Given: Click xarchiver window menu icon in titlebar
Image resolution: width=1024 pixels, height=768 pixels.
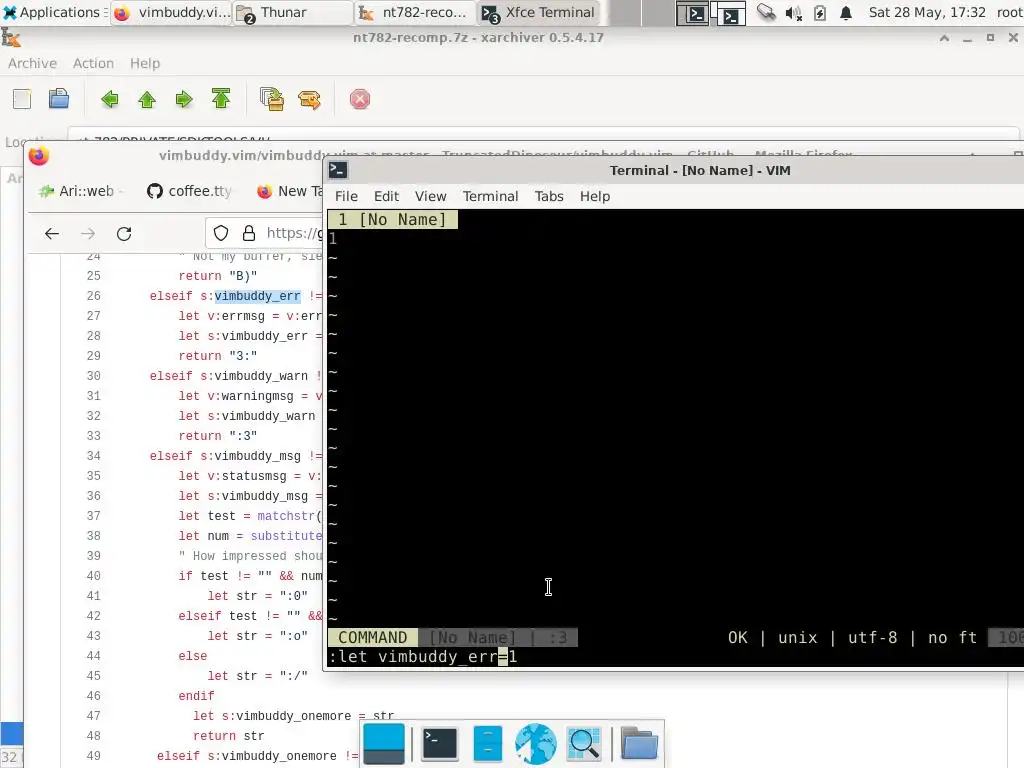Looking at the screenshot, I should pos(11,38).
